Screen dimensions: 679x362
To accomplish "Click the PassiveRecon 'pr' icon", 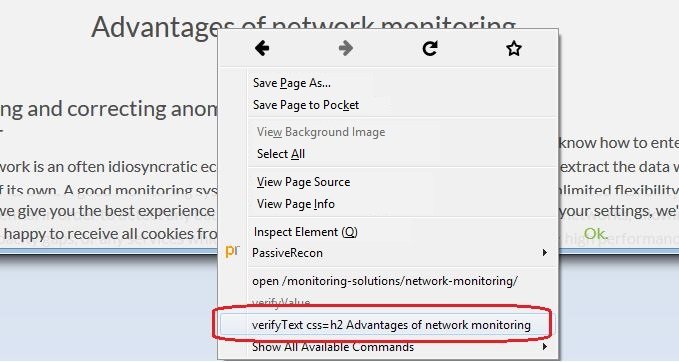I will point(232,251).
